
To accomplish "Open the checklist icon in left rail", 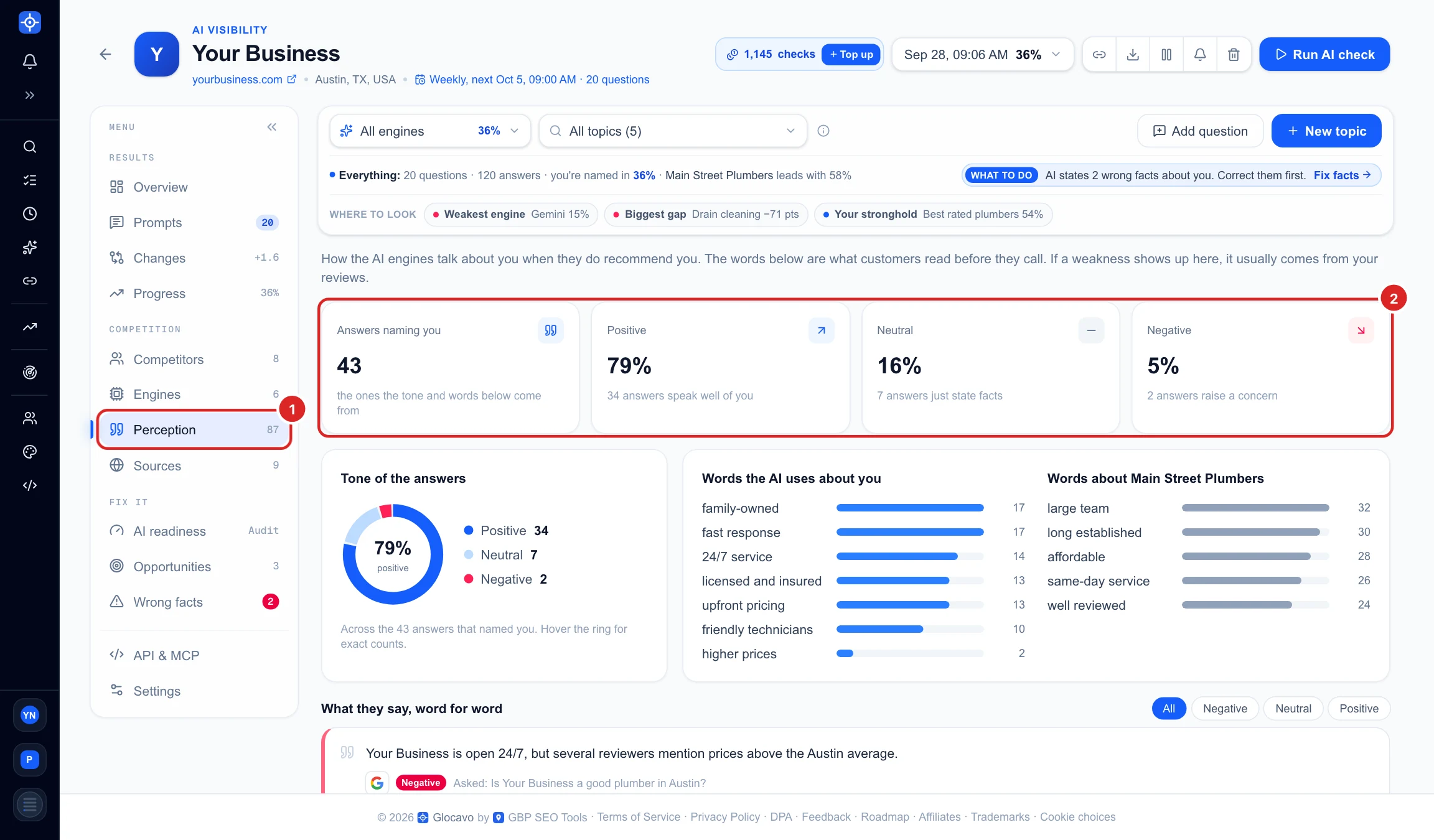I will tap(29, 180).
